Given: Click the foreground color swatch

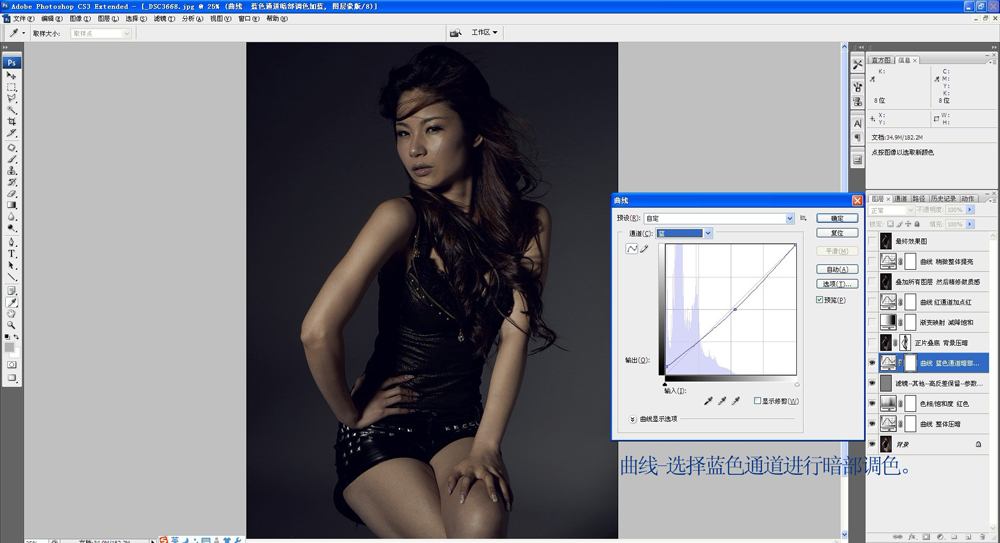Looking at the screenshot, I should tap(9, 347).
